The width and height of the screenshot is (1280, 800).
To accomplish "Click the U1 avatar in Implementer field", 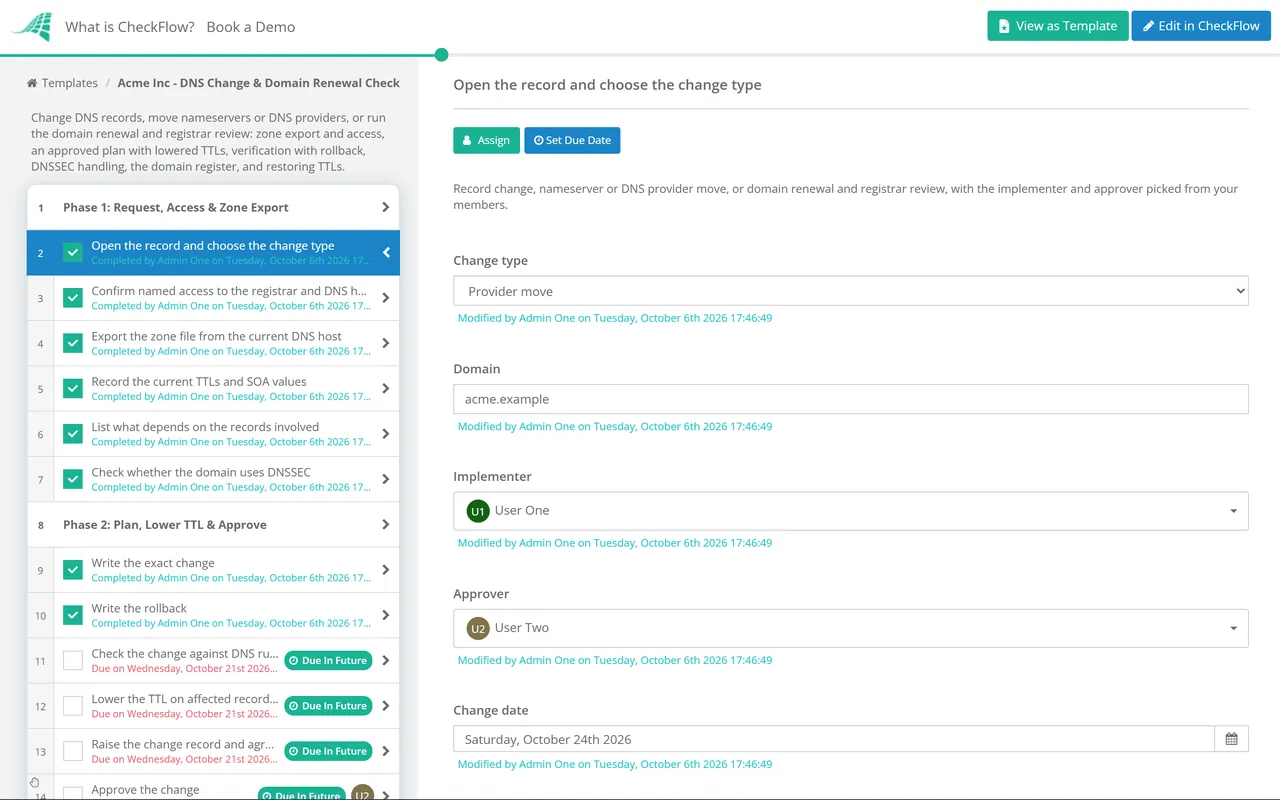I will coord(478,511).
